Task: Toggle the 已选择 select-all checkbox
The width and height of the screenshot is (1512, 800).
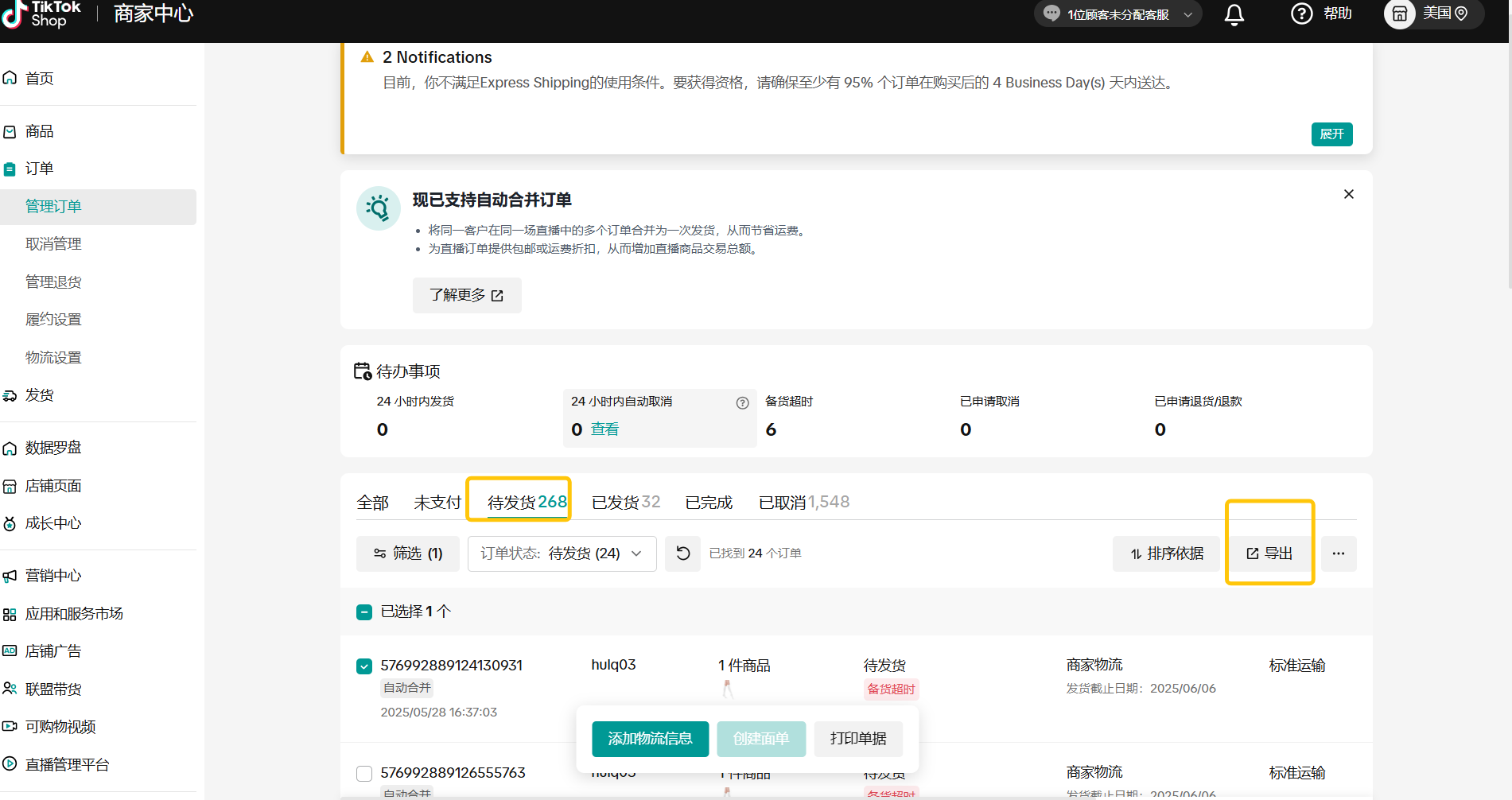Action: 364,612
